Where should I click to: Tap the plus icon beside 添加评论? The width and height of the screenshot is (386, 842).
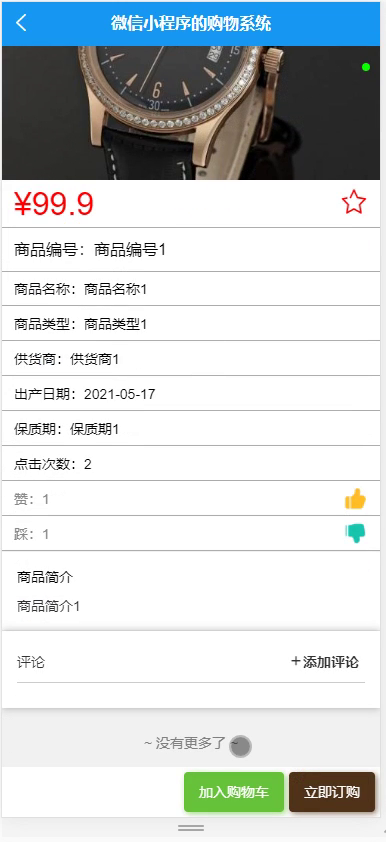(x=295, y=661)
